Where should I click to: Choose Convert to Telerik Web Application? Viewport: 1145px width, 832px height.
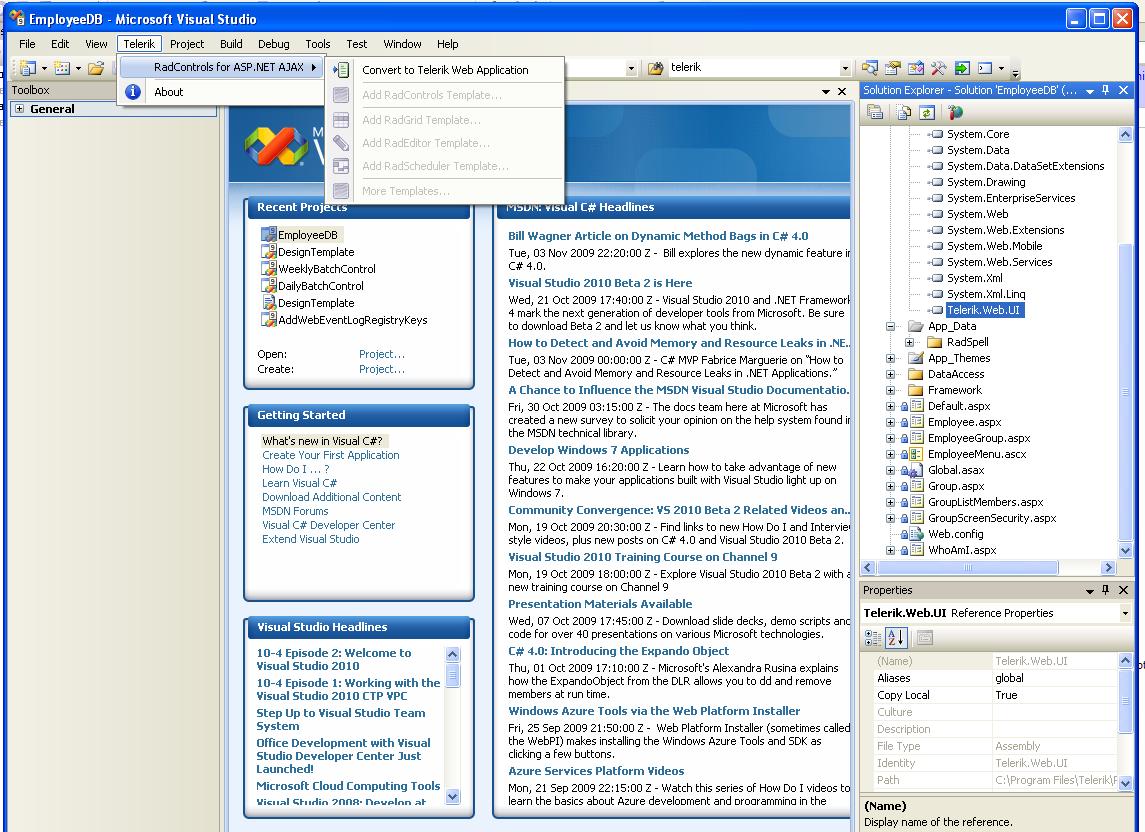[x=445, y=70]
